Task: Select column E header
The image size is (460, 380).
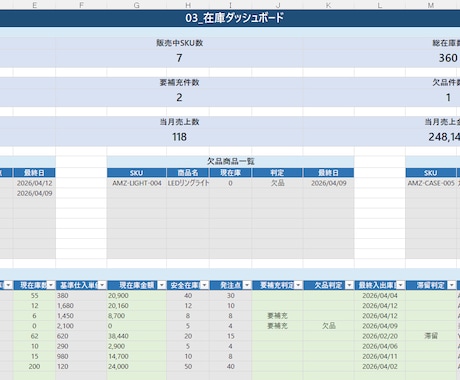Action: (x=34, y=5)
